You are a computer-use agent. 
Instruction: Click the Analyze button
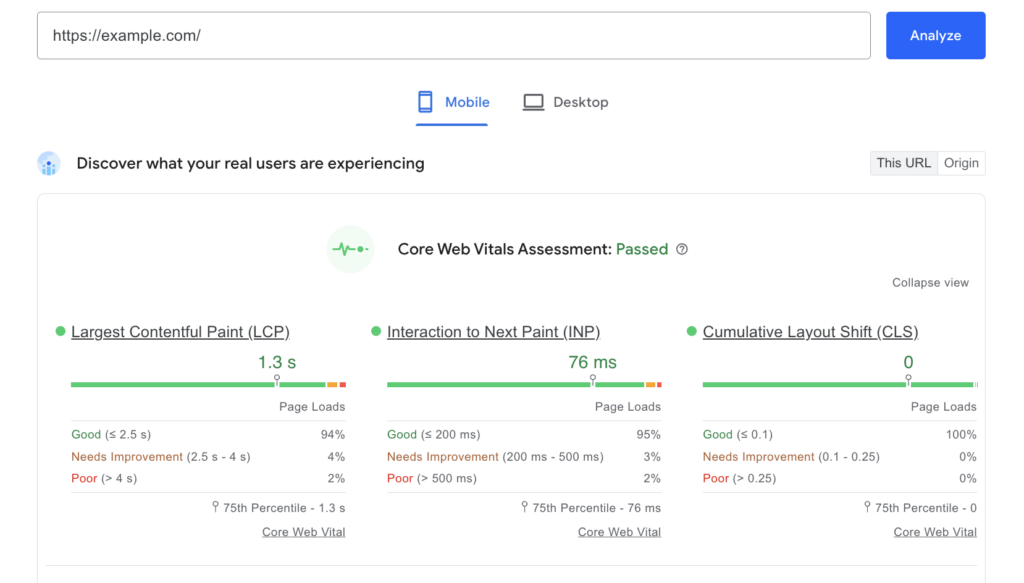[x=935, y=35]
